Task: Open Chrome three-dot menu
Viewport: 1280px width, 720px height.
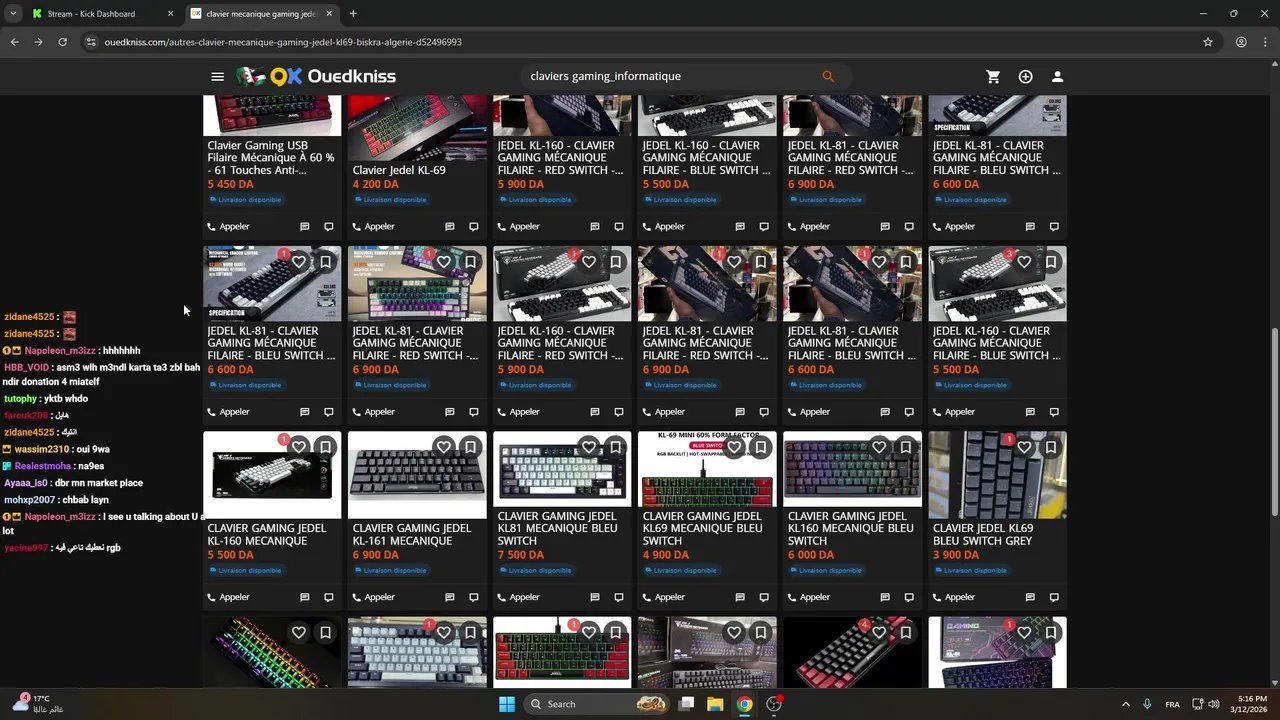Action: [1265, 42]
